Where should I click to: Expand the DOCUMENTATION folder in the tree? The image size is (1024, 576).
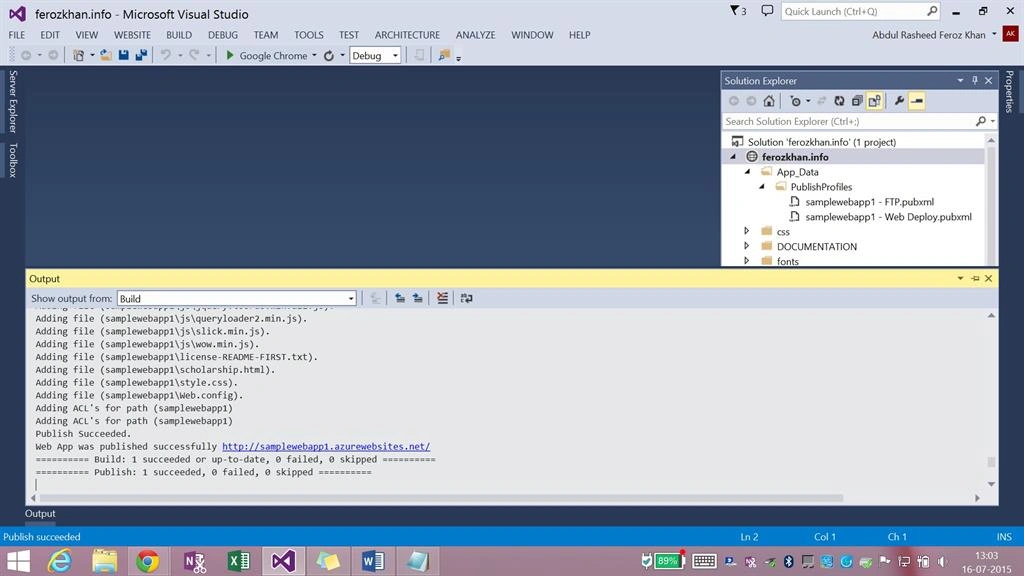pyautogui.click(x=746, y=246)
